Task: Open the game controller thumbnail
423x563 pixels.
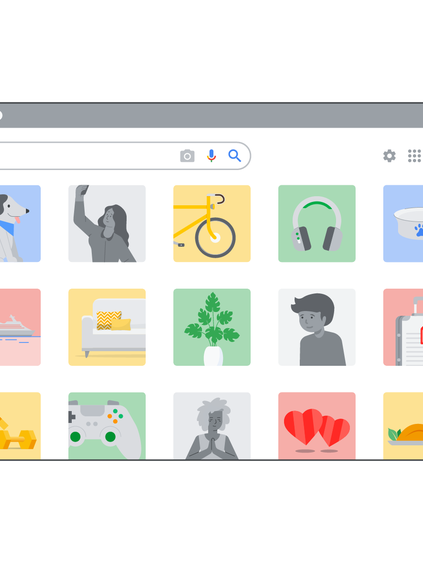Action: coord(107,425)
